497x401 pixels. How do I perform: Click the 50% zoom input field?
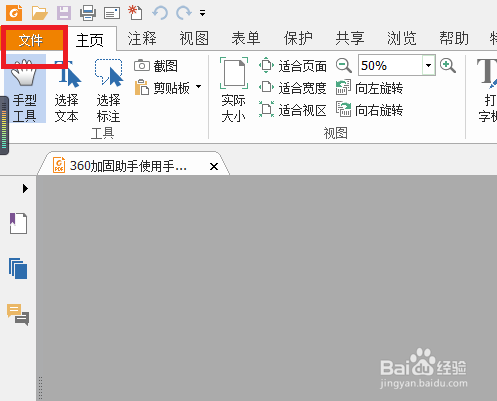pos(390,65)
